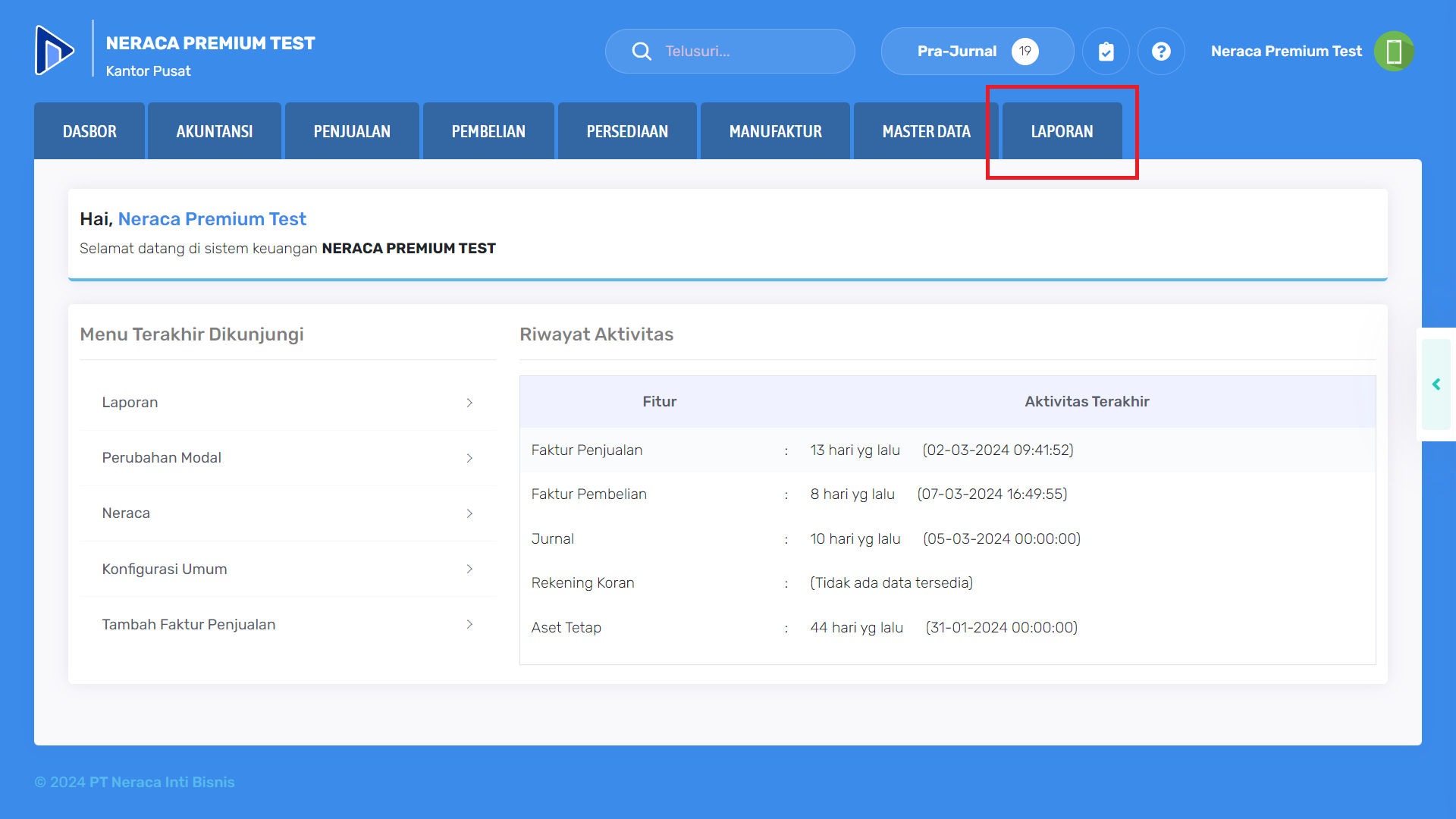1456x819 pixels.
Task: Click the '10 hari yg lalu' value
Action: click(x=855, y=538)
